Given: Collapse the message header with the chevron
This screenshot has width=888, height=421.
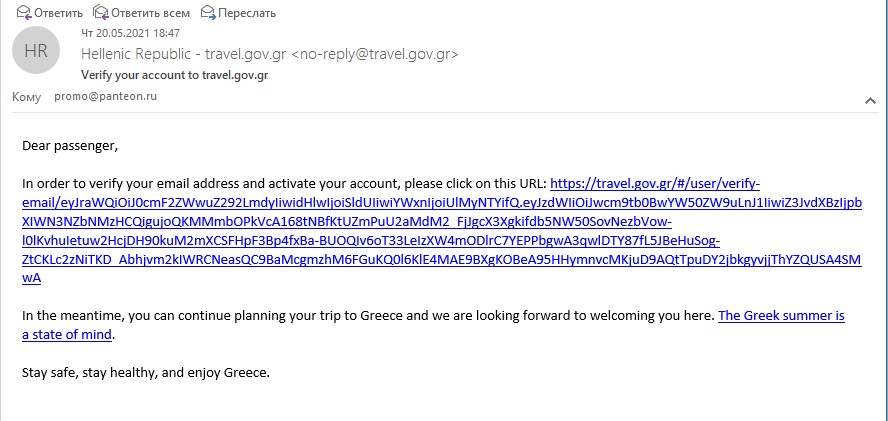Looking at the screenshot, I should coord(869,101).
